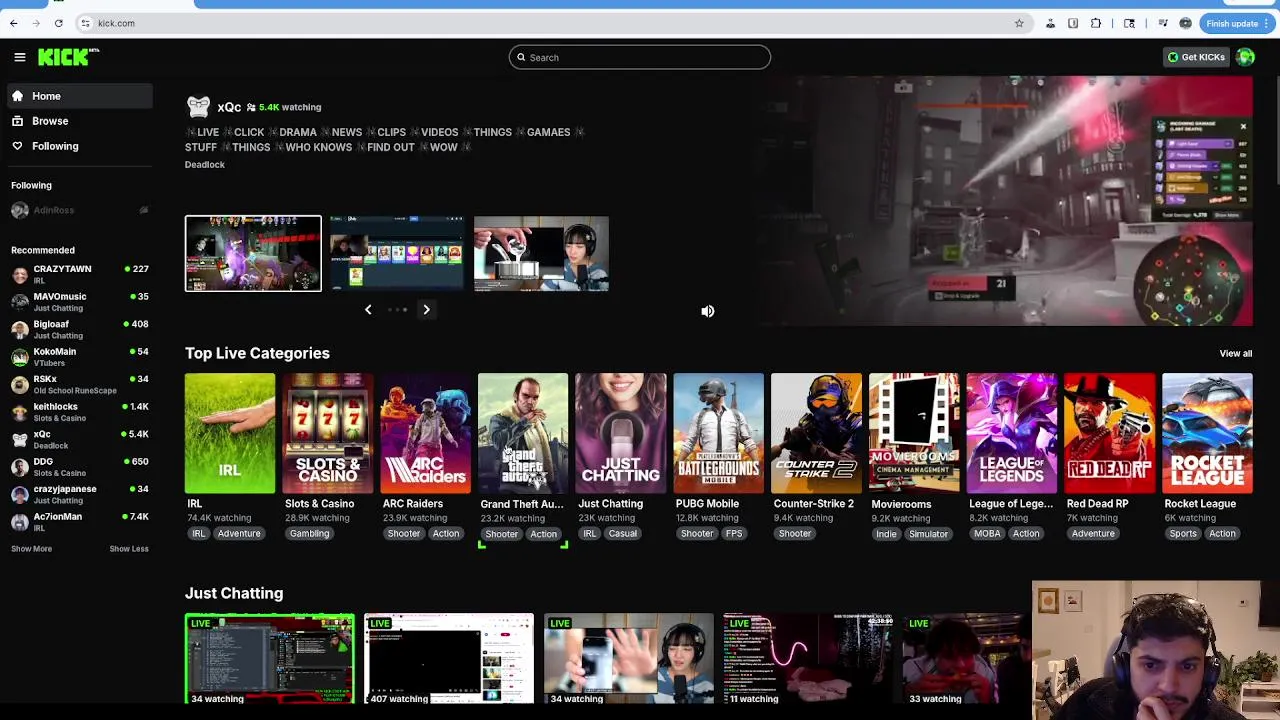1280x720 pixels.
Task: Open keithlocks in Recommended list
Action: [x=80, y=412]
